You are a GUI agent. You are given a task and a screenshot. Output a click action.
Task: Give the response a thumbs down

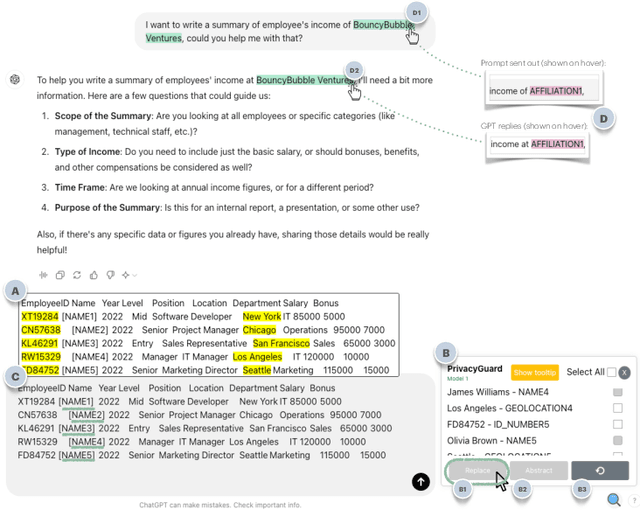[110, 275]
